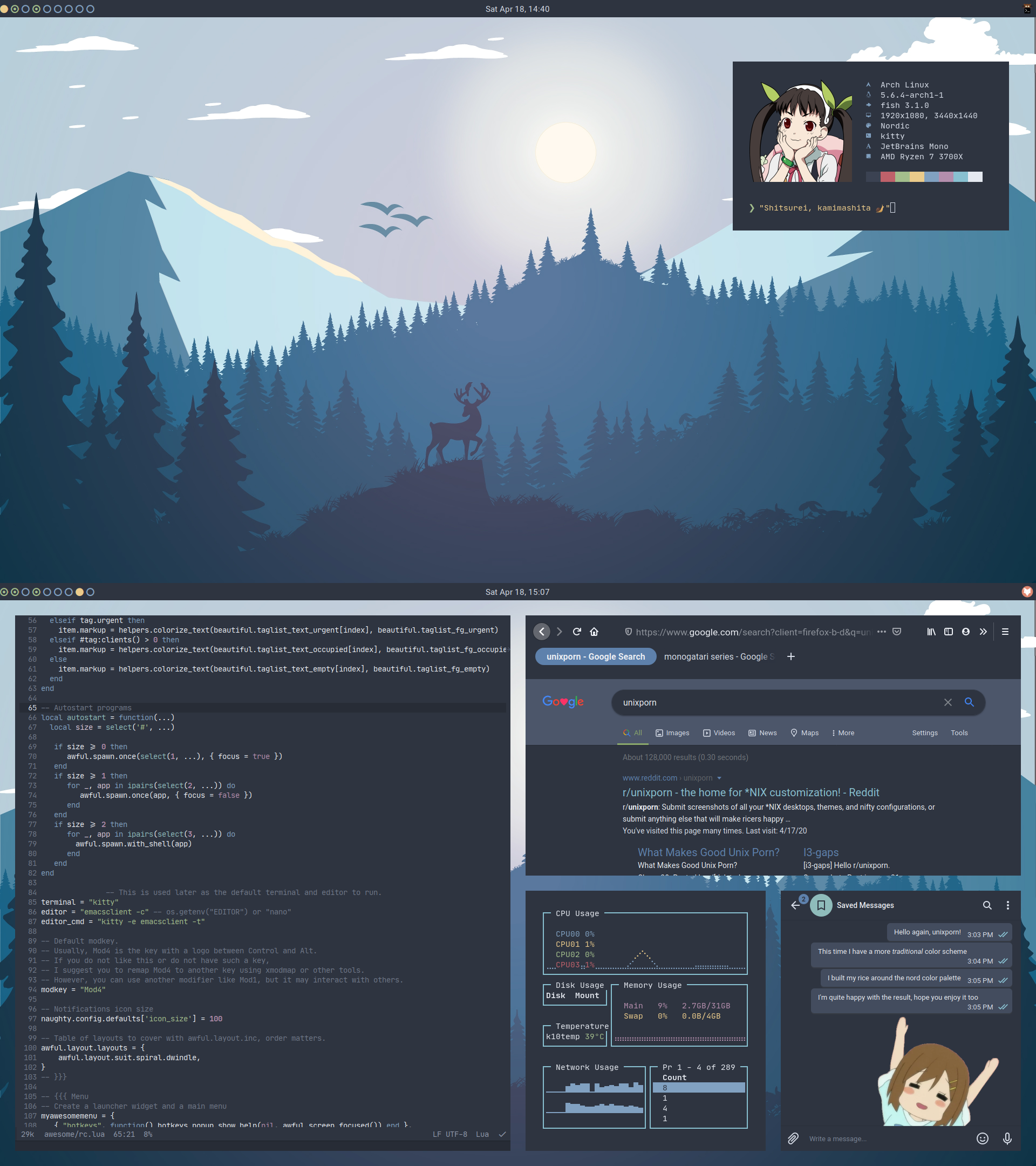Record a voice message in Telegram
The image size is (1036, 1166).
click(1007, 1138)
